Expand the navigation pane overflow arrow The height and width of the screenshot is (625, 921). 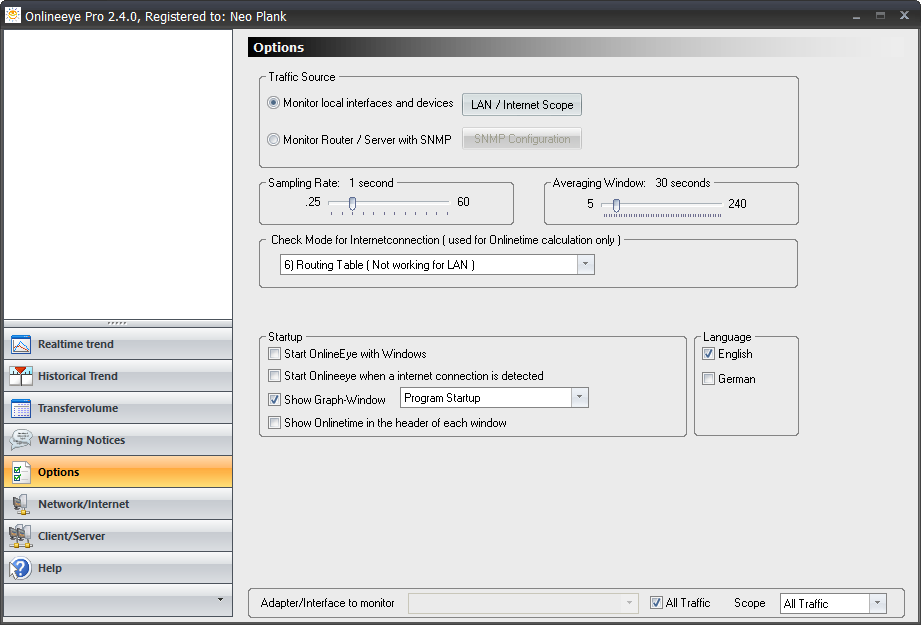[220, 600]
